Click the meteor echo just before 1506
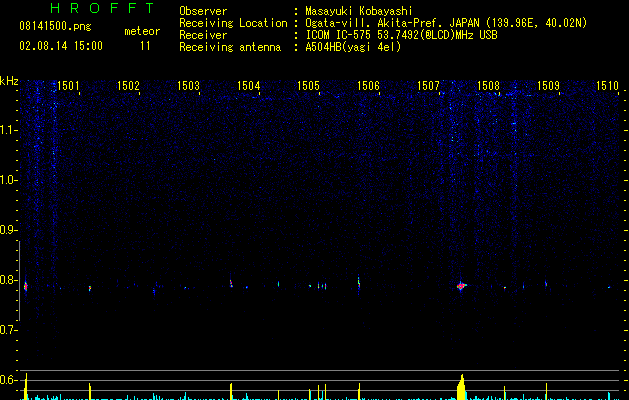The image size is (629, 400). click(x=359, y=284)
